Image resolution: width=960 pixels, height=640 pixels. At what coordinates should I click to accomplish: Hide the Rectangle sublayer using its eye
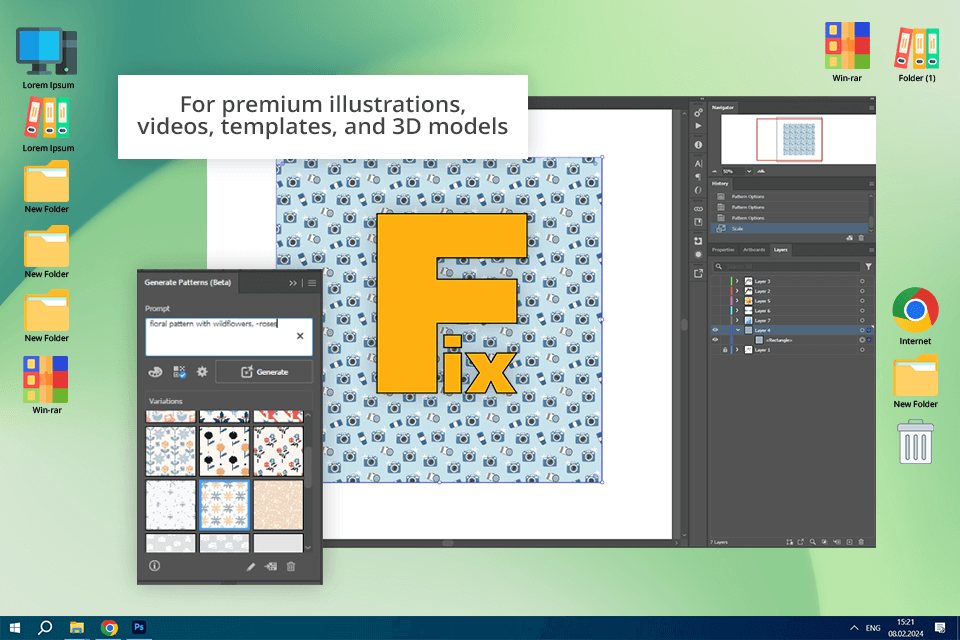[x=714, y=340]
